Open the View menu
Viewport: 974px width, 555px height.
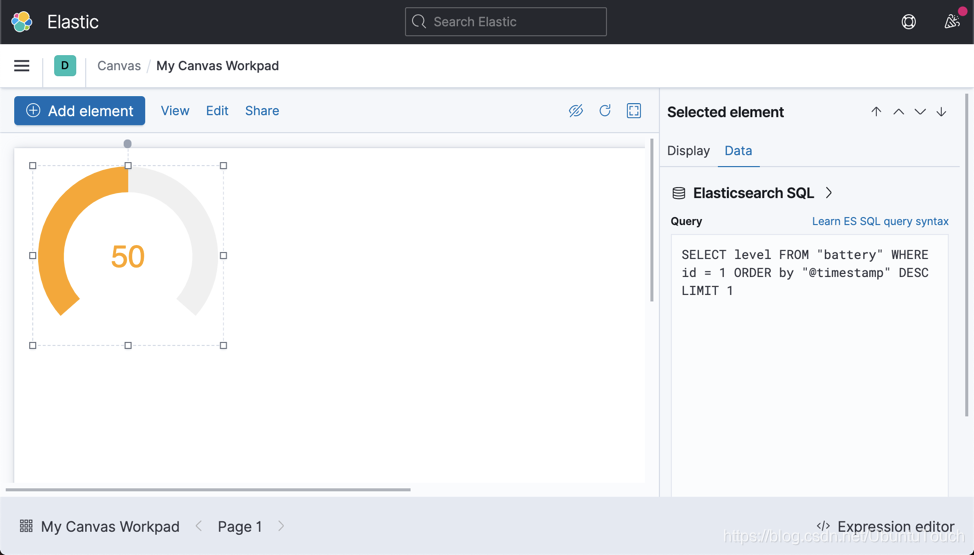pyautogui.click(x=175, y=111)
